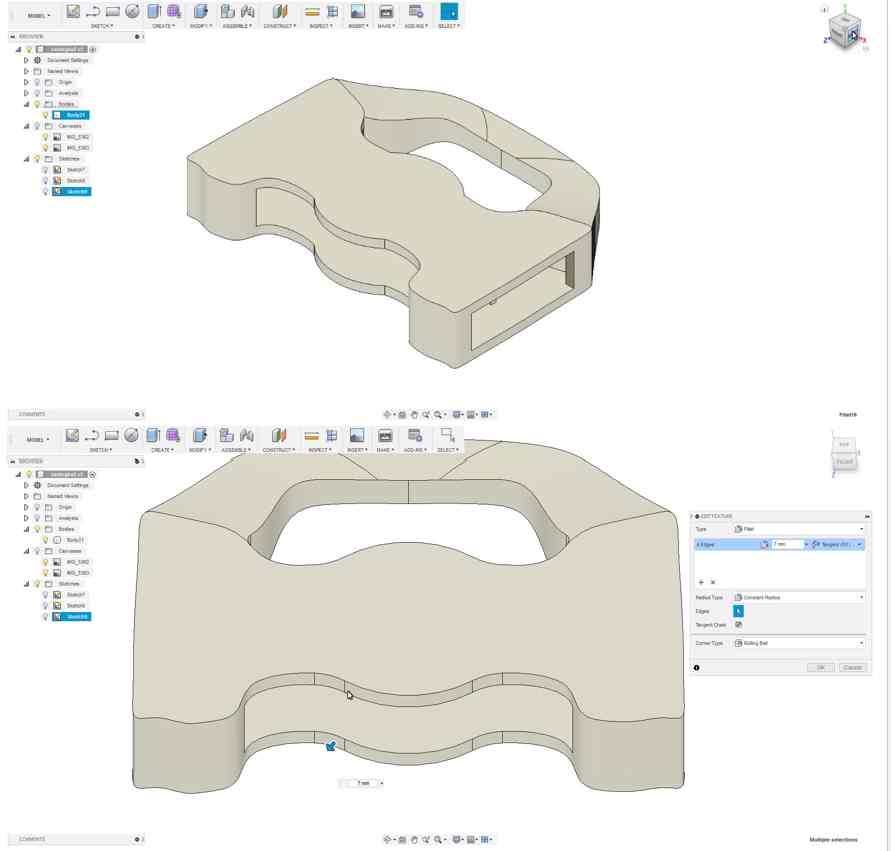891x851 pixels.
Task: Click New Component icon in lower view toolbar
Action: [x=227, y=436]
